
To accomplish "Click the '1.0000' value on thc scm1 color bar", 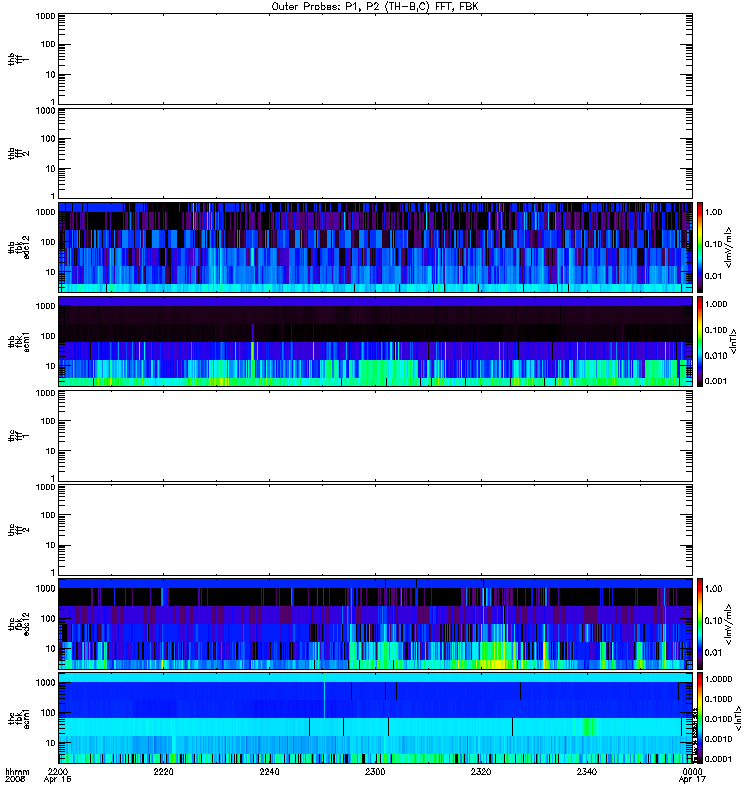I will 718,679.
